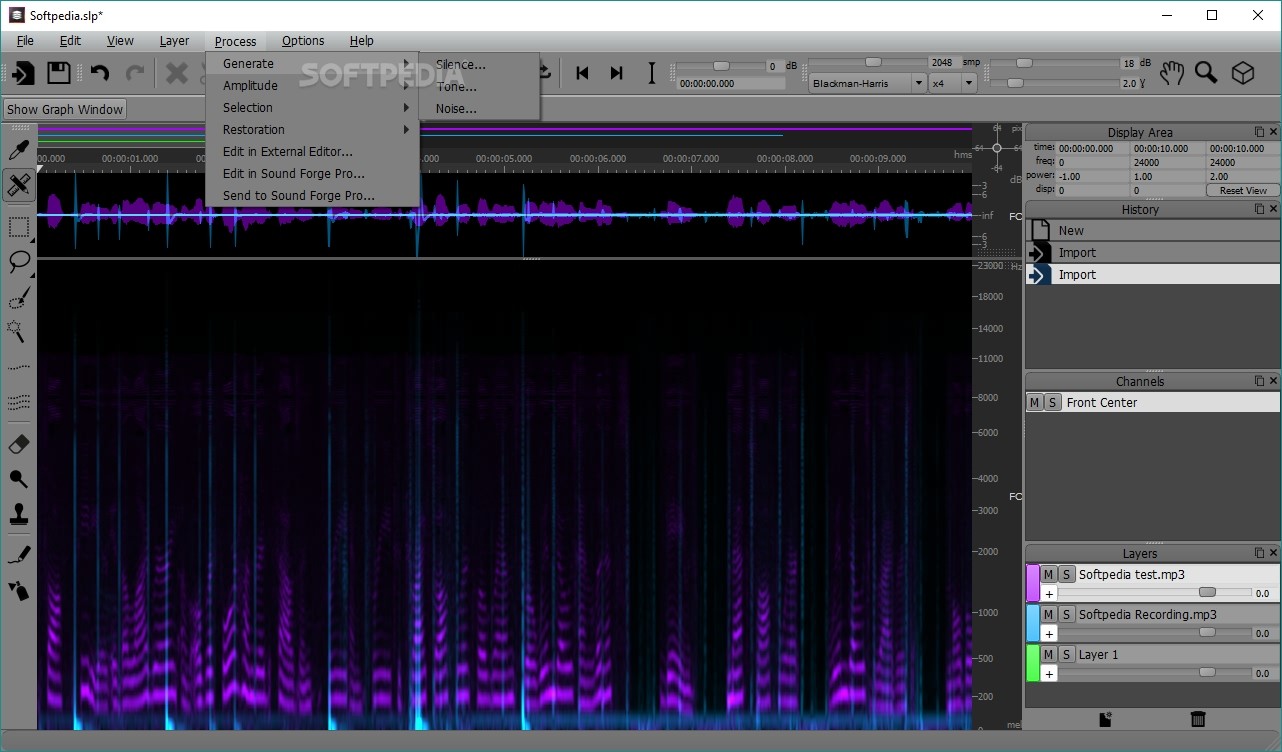Open the Selection submenu
This screenshot has width=1282, height=752.
312,108
